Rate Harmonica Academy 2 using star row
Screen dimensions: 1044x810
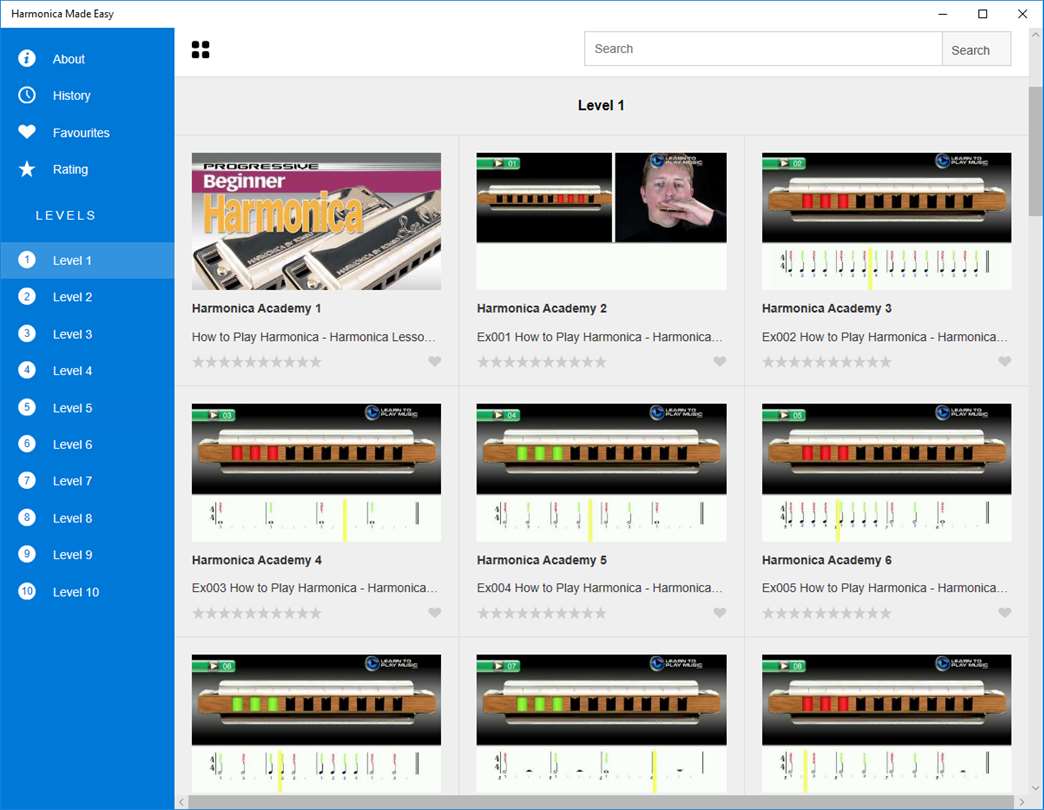pos(541,362)
